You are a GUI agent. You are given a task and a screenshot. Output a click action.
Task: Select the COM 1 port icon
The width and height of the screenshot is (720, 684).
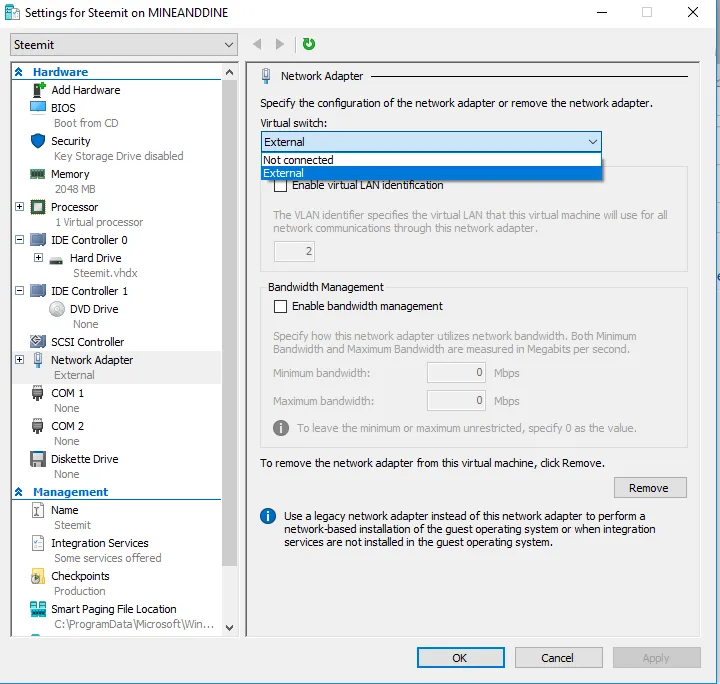pyautogui.click(x=38, y=393)
